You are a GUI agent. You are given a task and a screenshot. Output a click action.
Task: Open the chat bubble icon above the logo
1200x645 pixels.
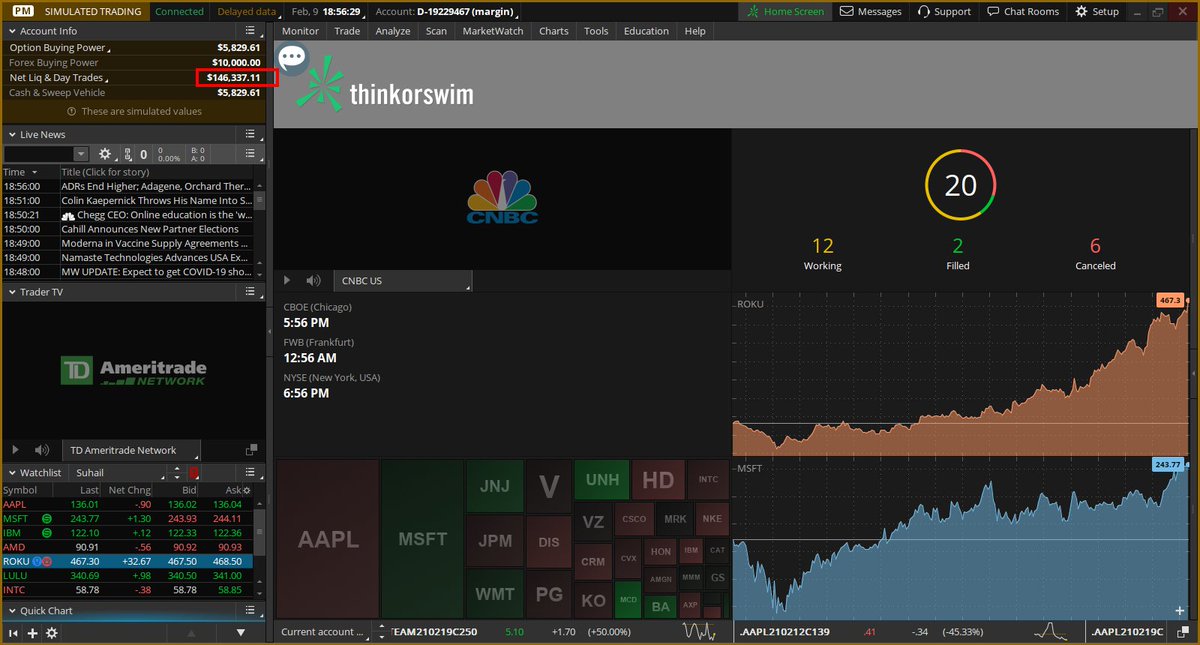point(292,58)
